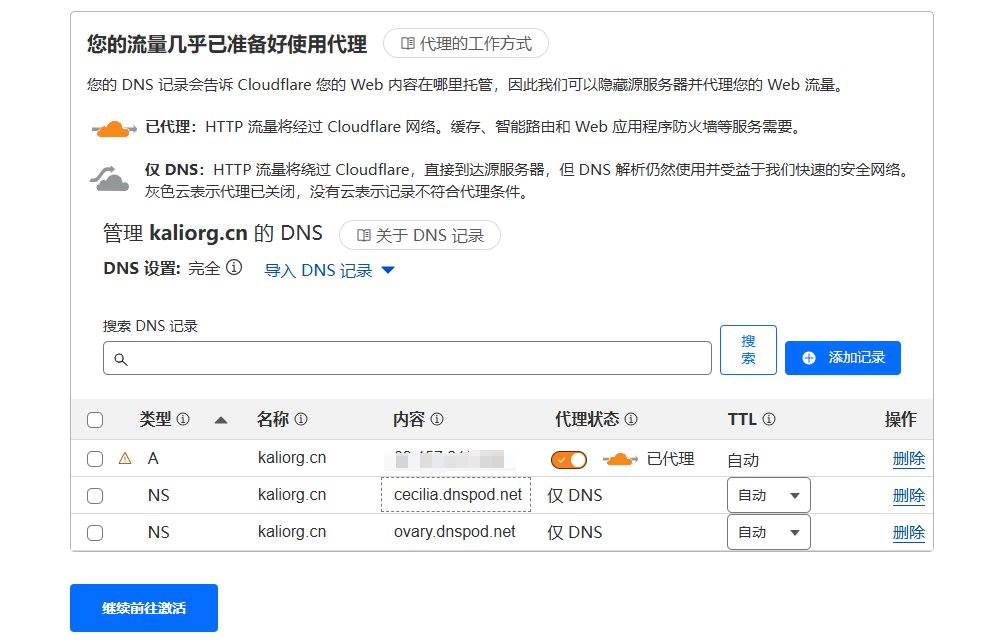Open the 关于 DNS 记录 button
Screen dimensions: 1006x642
point(420,235)
